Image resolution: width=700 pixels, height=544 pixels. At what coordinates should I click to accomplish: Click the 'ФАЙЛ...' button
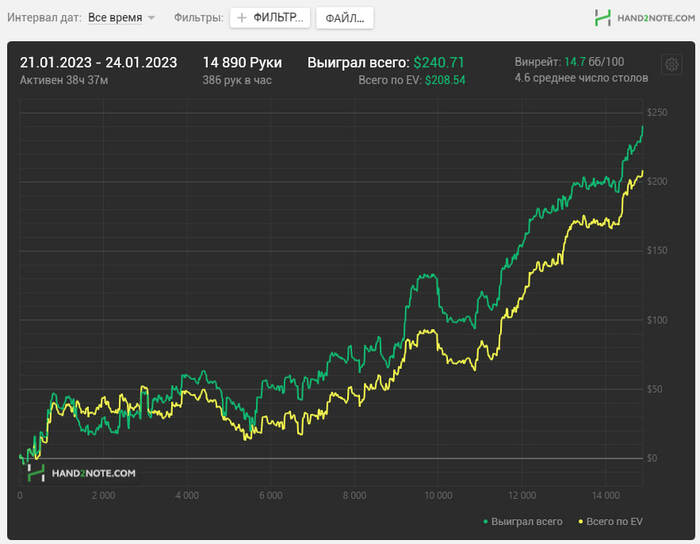(x=345, y=18)
